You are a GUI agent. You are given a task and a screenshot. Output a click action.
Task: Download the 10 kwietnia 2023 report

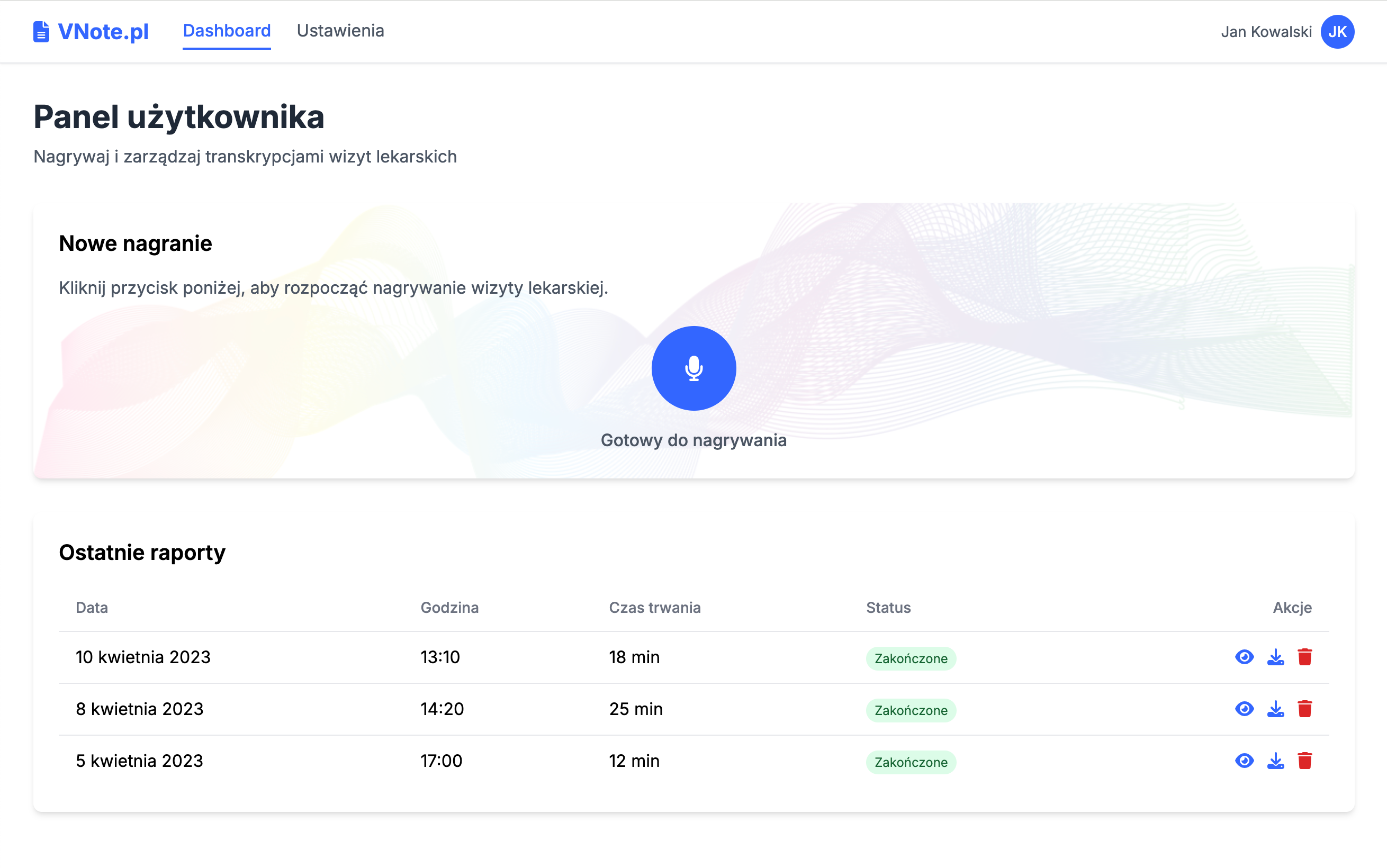click(1275, 657)
